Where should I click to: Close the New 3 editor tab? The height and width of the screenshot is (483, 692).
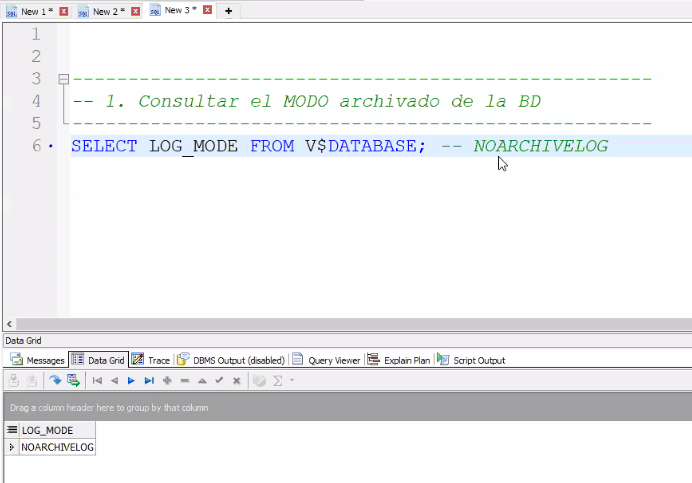pyautogui.click(x=206, y=11)
